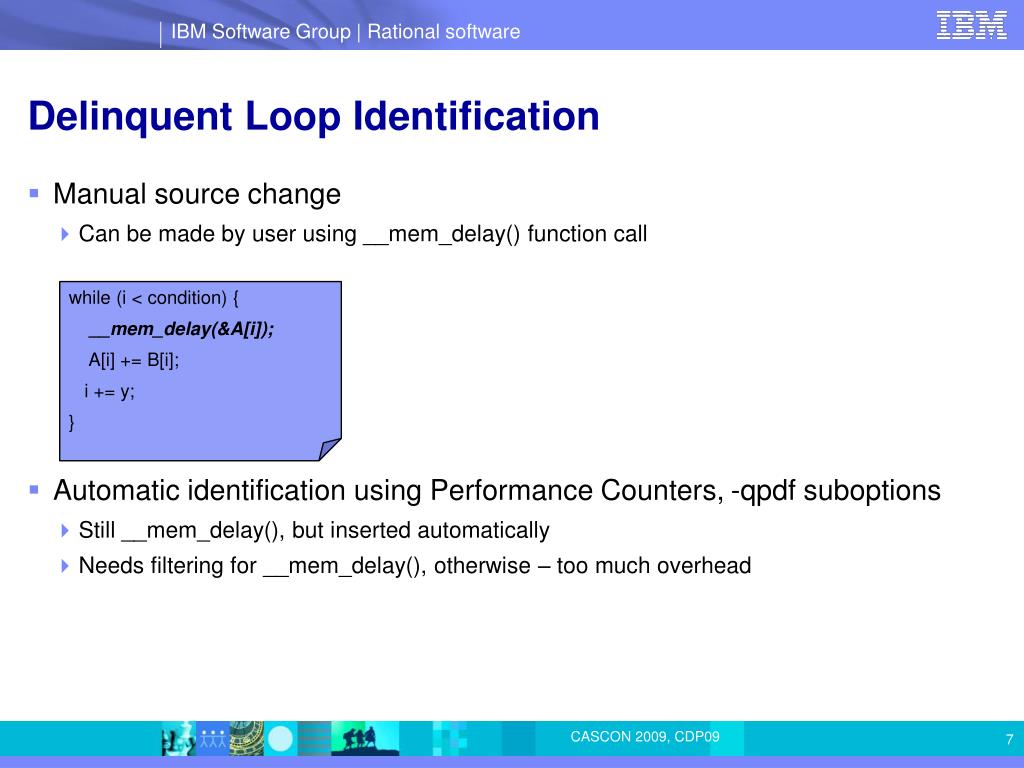
Task: Click the code line 'while (i < condition) {'
Action: [x=153, y=298]
